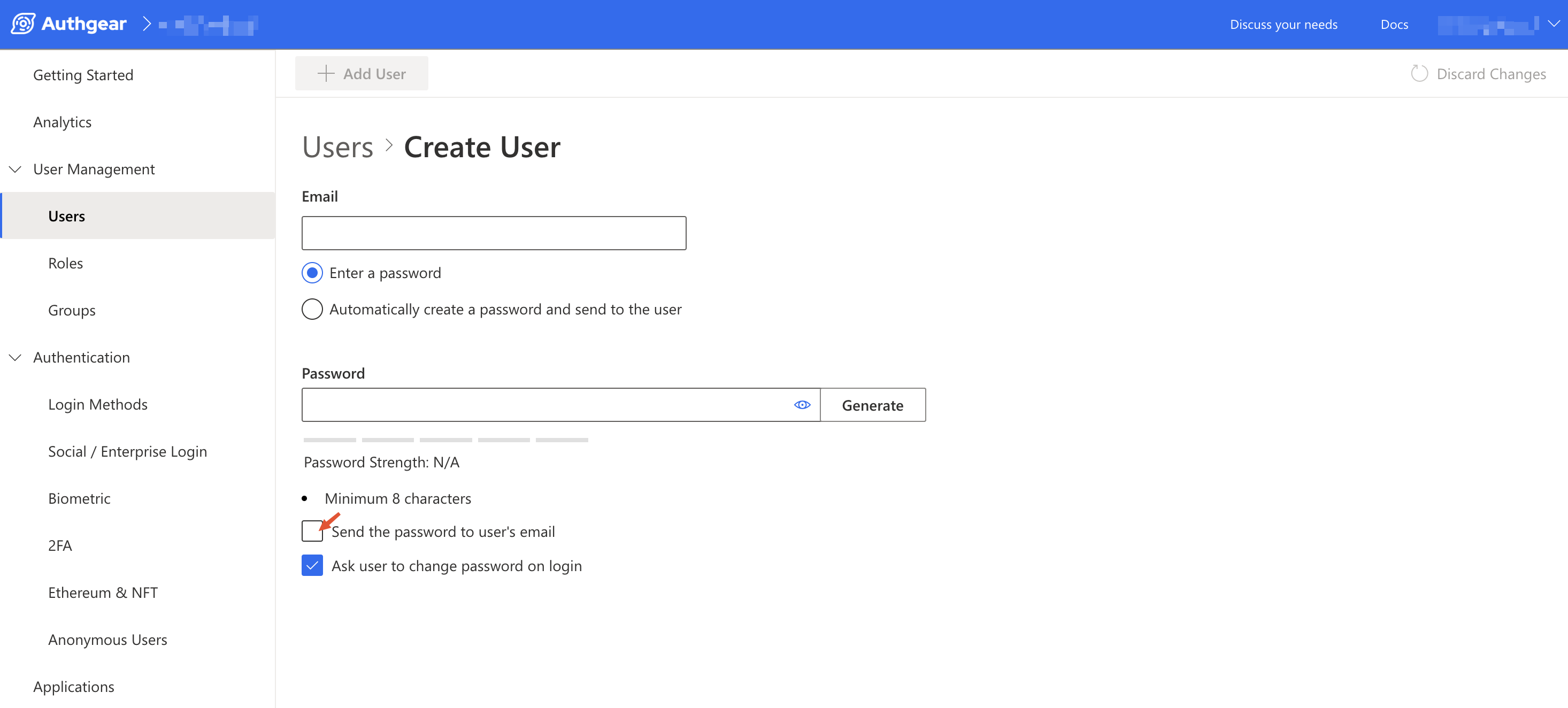1568x708 pixels.
Task: Click the Authgear logo icon
Action: point(23,25)
